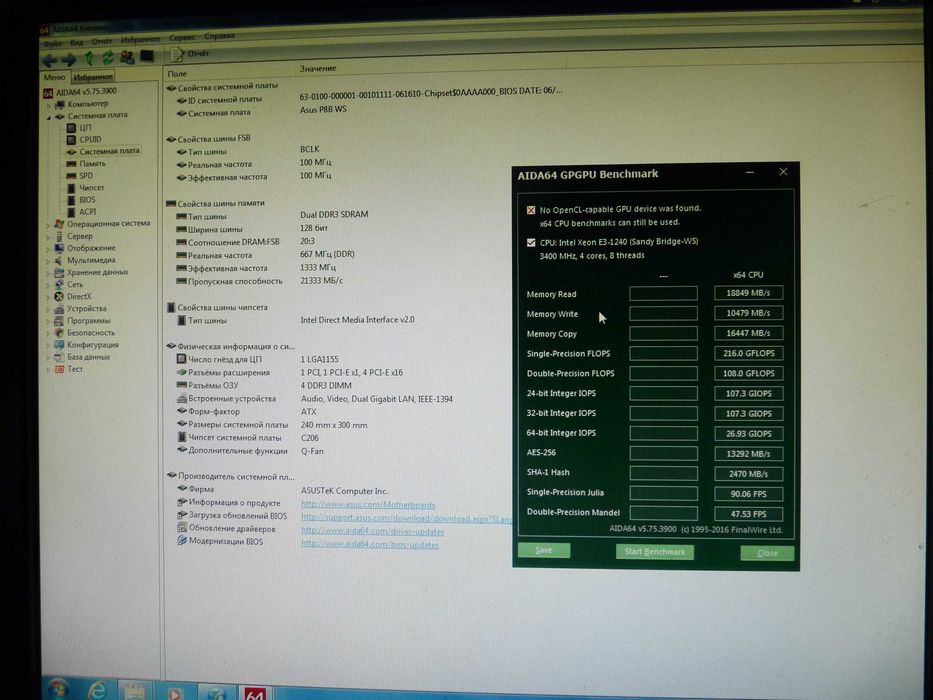Click the Back navigation arrow in toolbar

click(x=51, y=60)
